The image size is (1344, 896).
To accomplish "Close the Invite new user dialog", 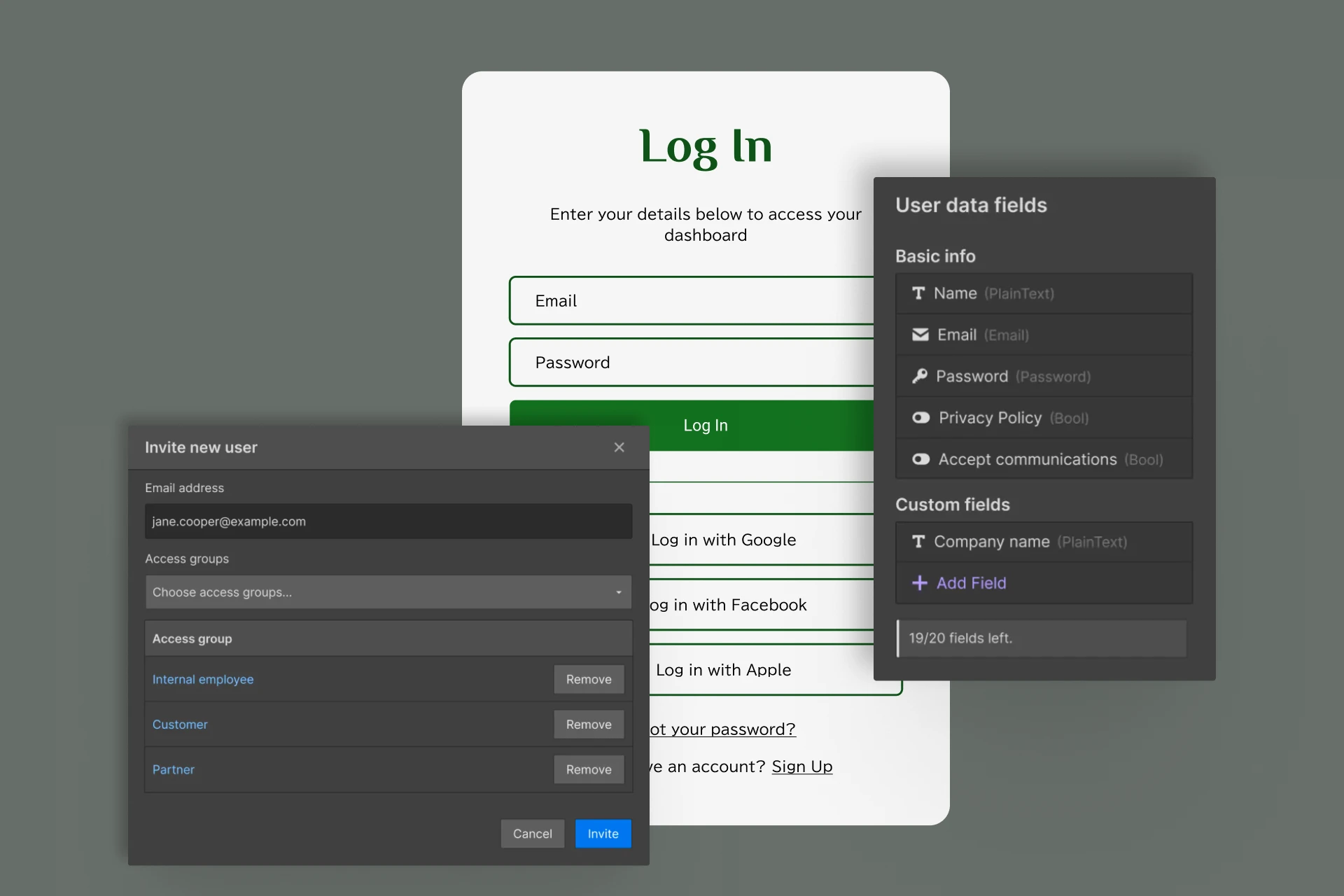I will [619, 447].
